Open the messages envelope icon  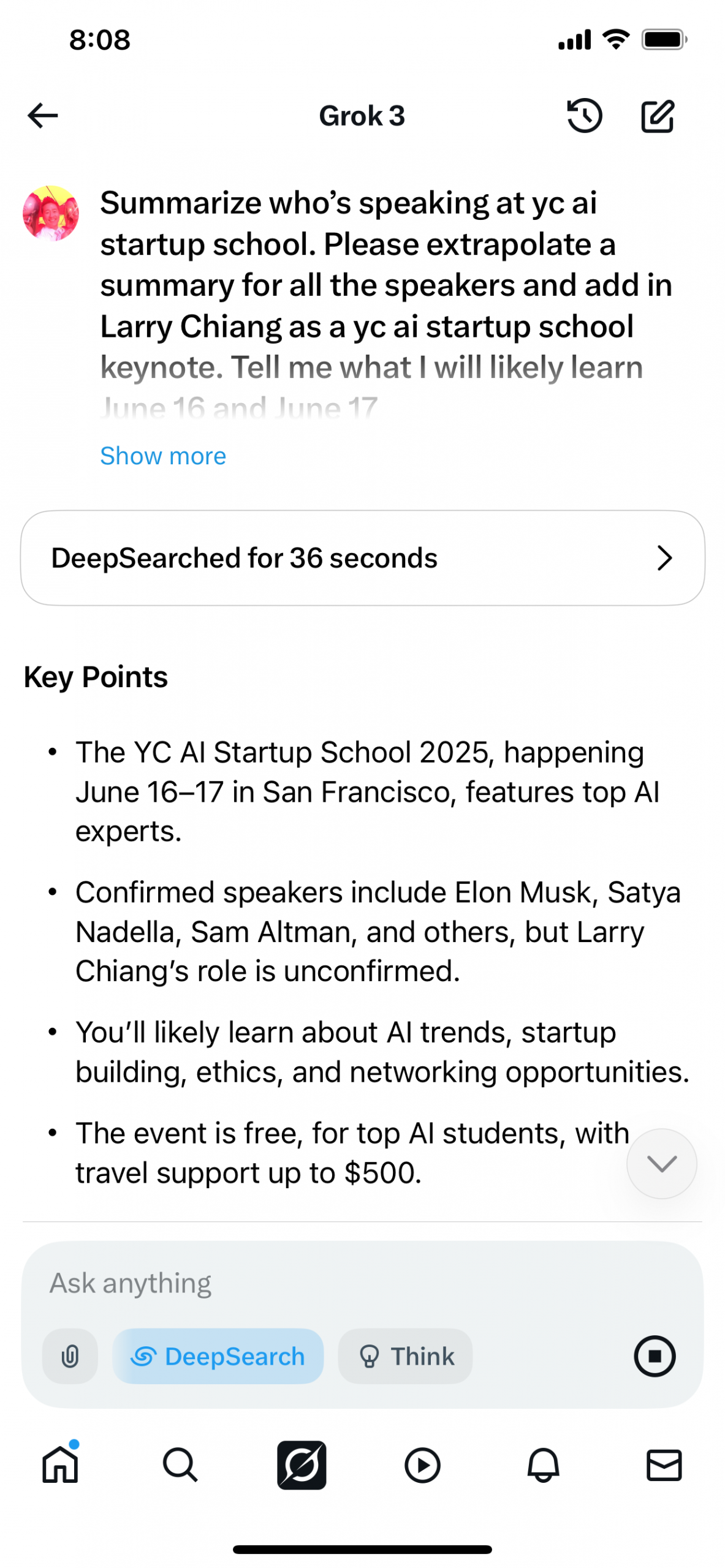pos(664,1464)
